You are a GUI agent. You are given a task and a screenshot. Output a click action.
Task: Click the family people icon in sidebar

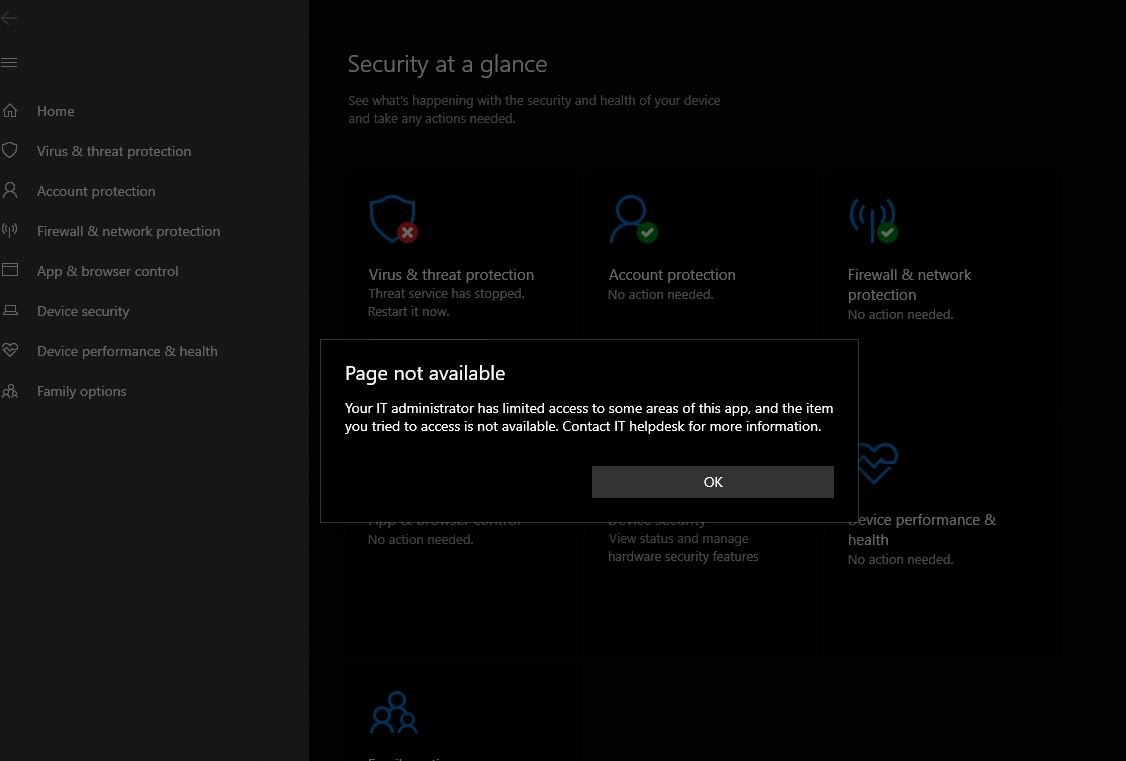[x=10, y=391]
